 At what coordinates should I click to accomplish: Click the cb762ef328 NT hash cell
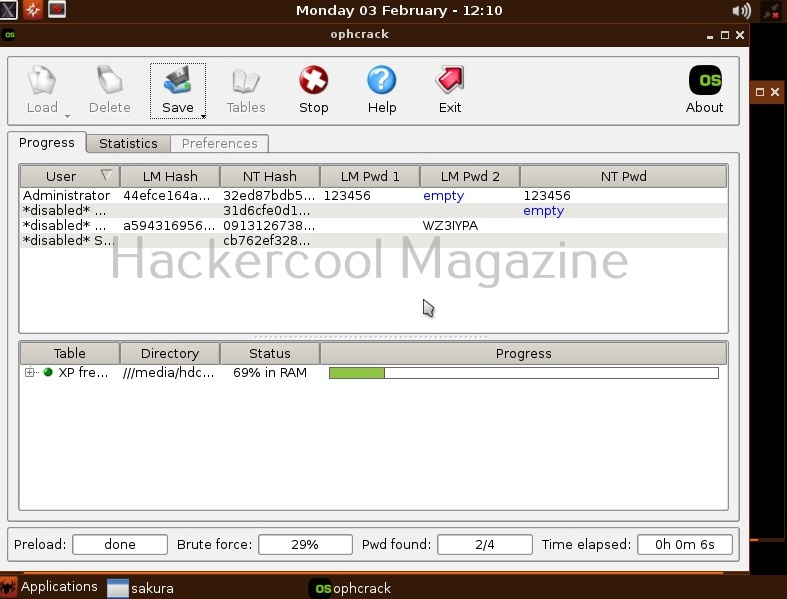tap(267, 241)
